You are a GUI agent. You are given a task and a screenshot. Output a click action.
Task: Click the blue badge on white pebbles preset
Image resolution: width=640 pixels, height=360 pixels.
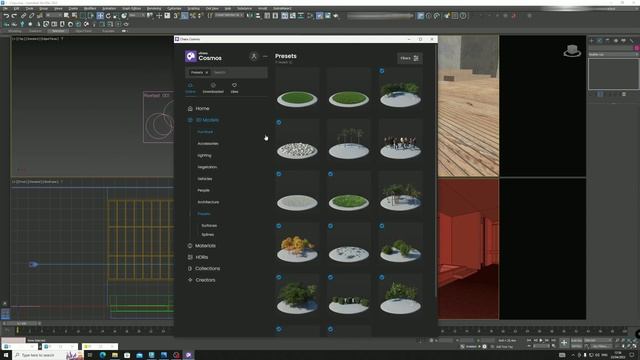click(279, 122)
